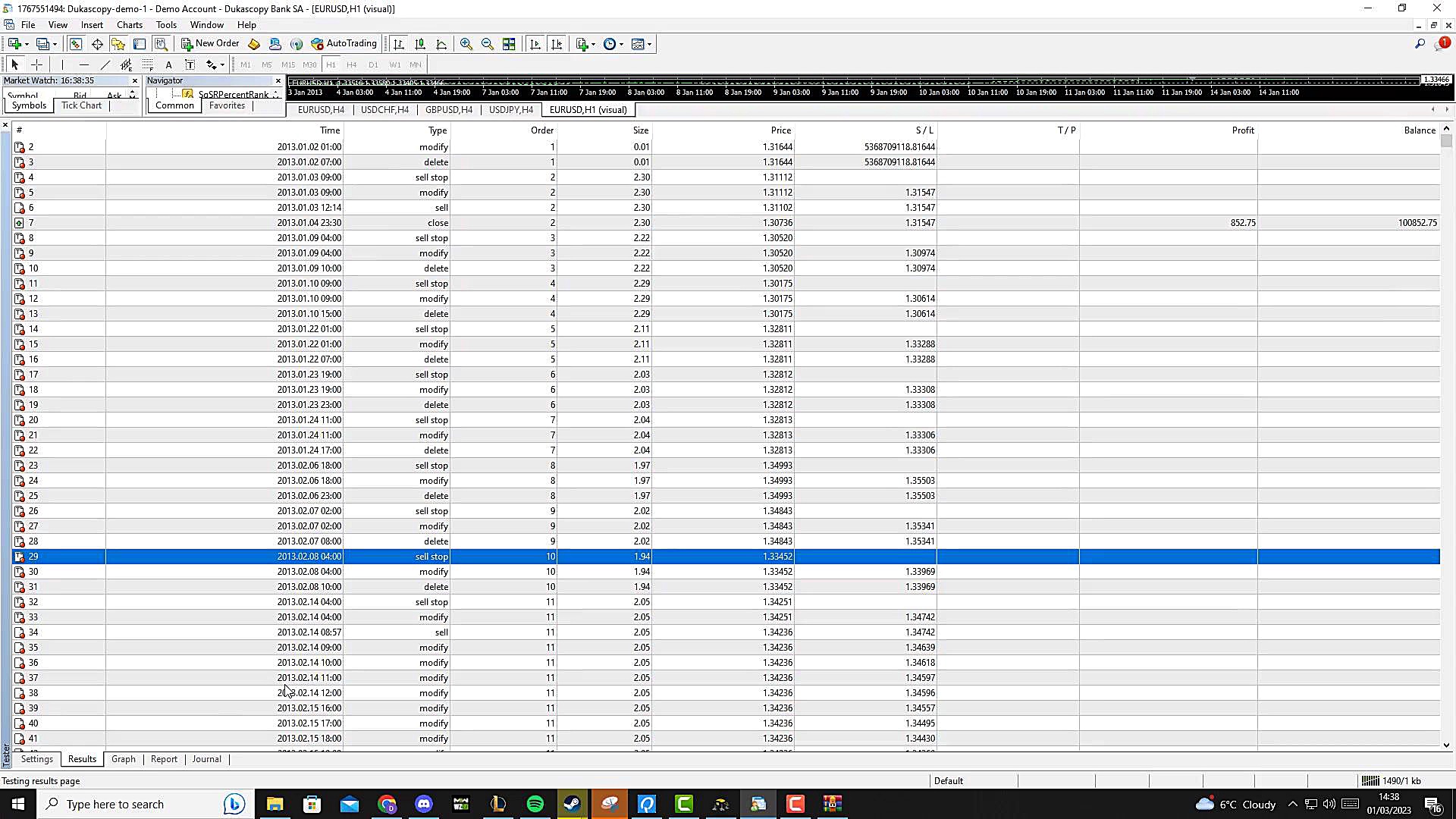The image size is (1456, 819).
Task: Toggle the M30 timeframe
Action: 309,64
